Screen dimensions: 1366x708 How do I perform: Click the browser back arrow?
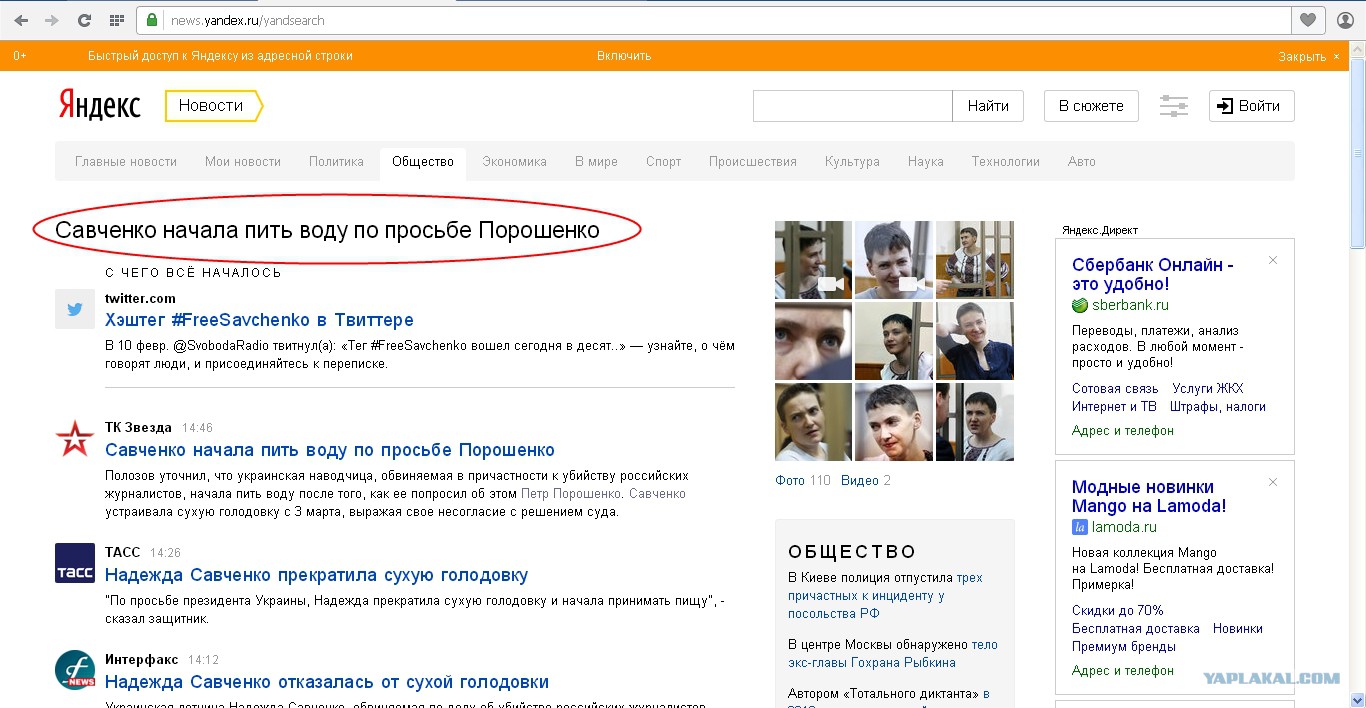21,20
